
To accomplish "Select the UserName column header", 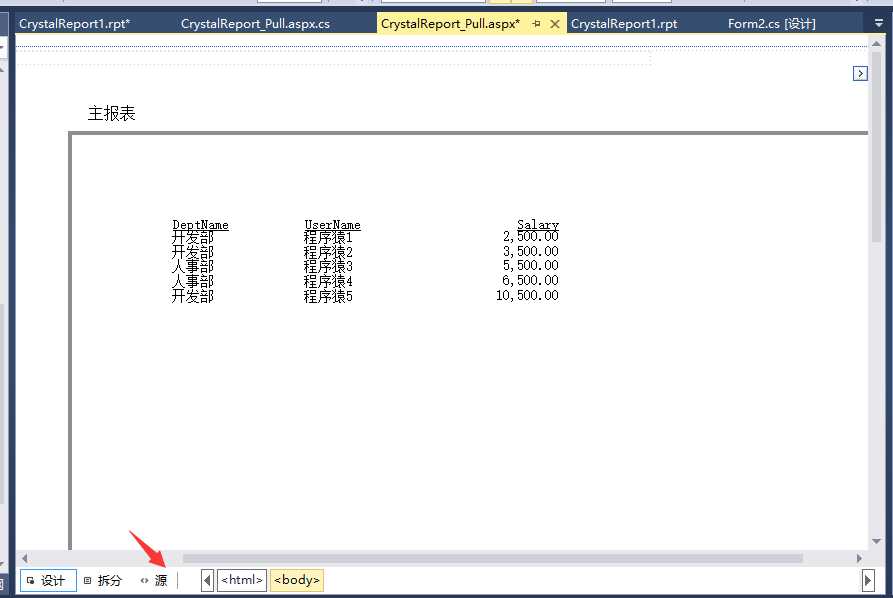I will 332,224.
